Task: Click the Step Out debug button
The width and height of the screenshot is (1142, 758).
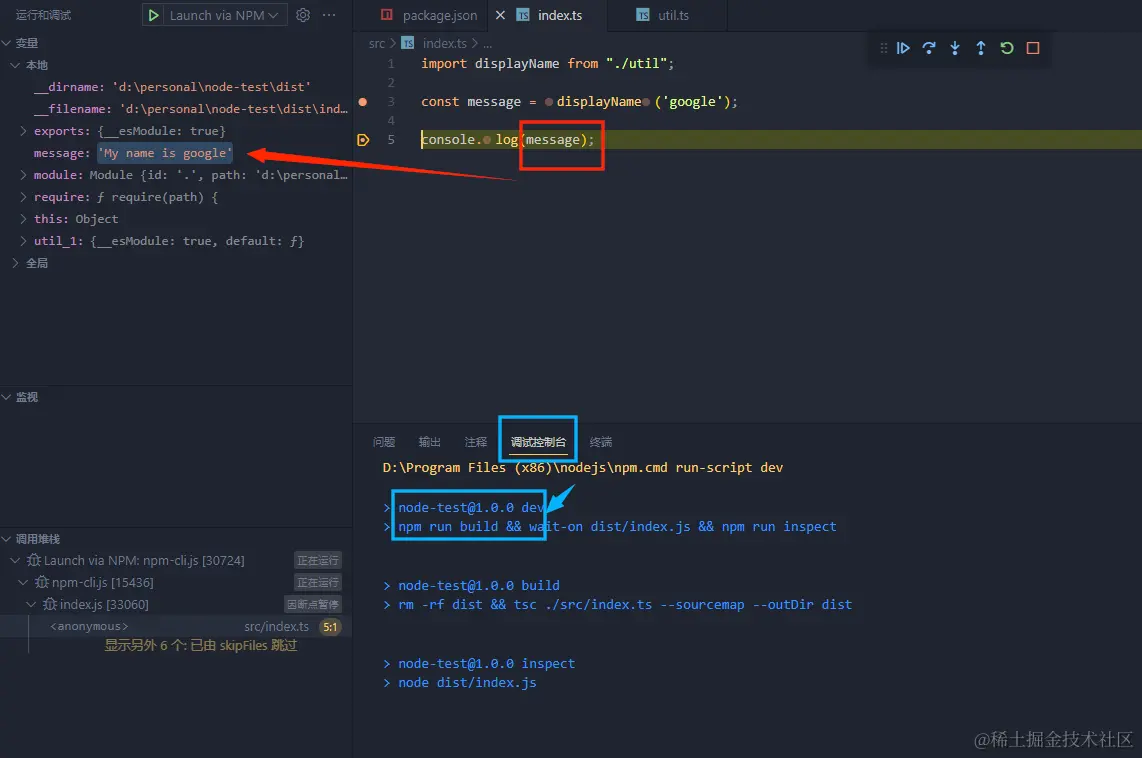Action: (981, 48)
